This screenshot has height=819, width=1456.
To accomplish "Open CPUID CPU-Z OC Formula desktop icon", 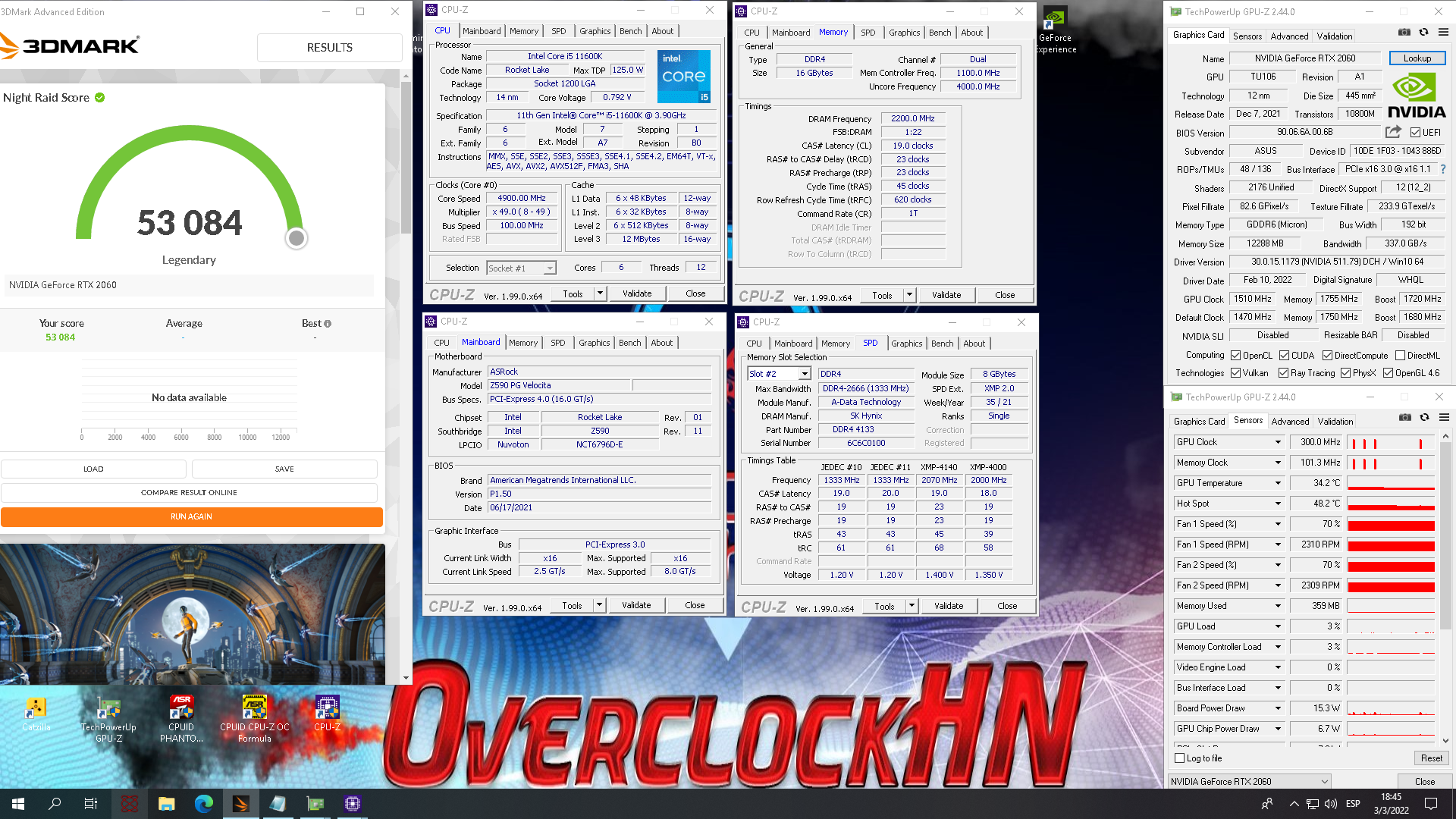I will tap(254, 719).
